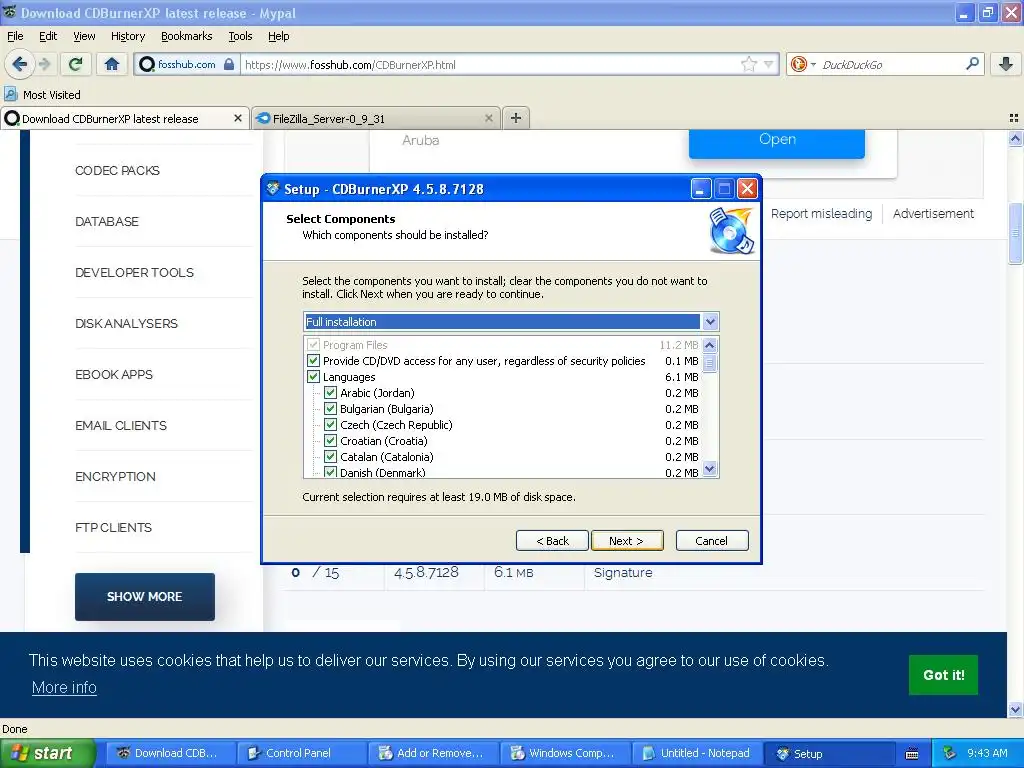The height and width of the screenshot is (768, 1024).
Task: Click the components list scroll-down arrow
Action: [x=710, y=468]
